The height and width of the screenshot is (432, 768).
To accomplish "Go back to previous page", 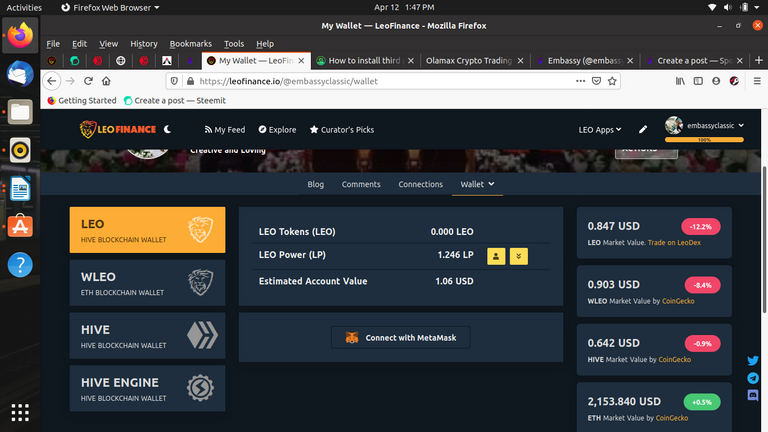I will [52, 81].
